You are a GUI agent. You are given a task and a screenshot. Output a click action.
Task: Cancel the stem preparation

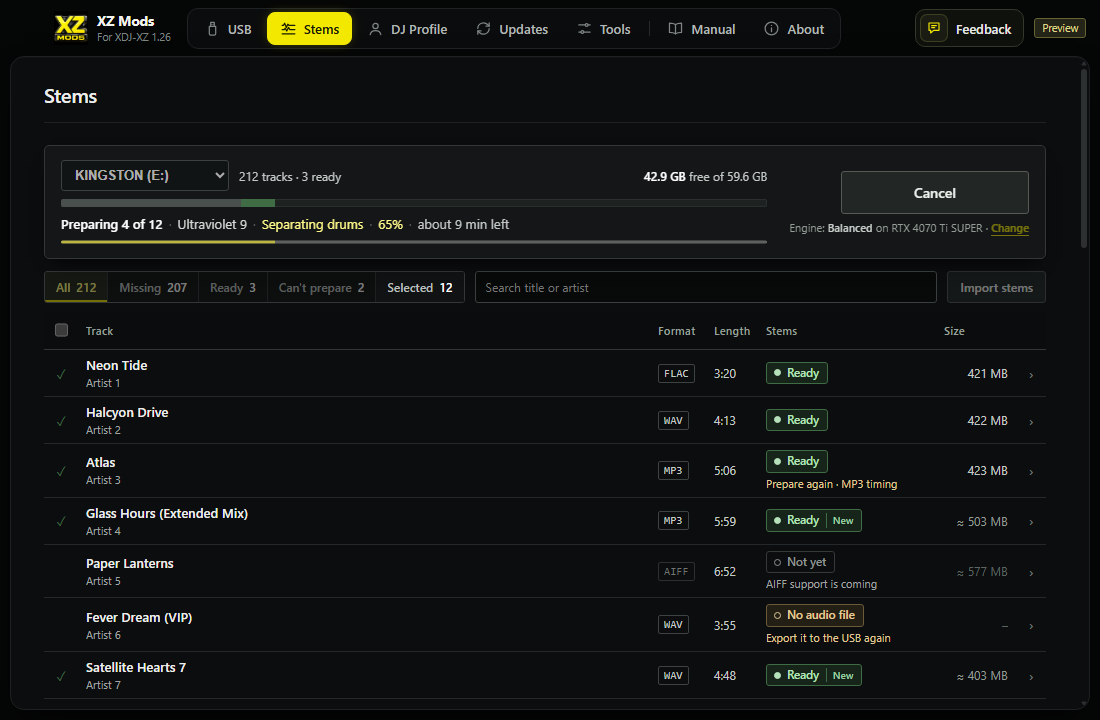[934, 193]
